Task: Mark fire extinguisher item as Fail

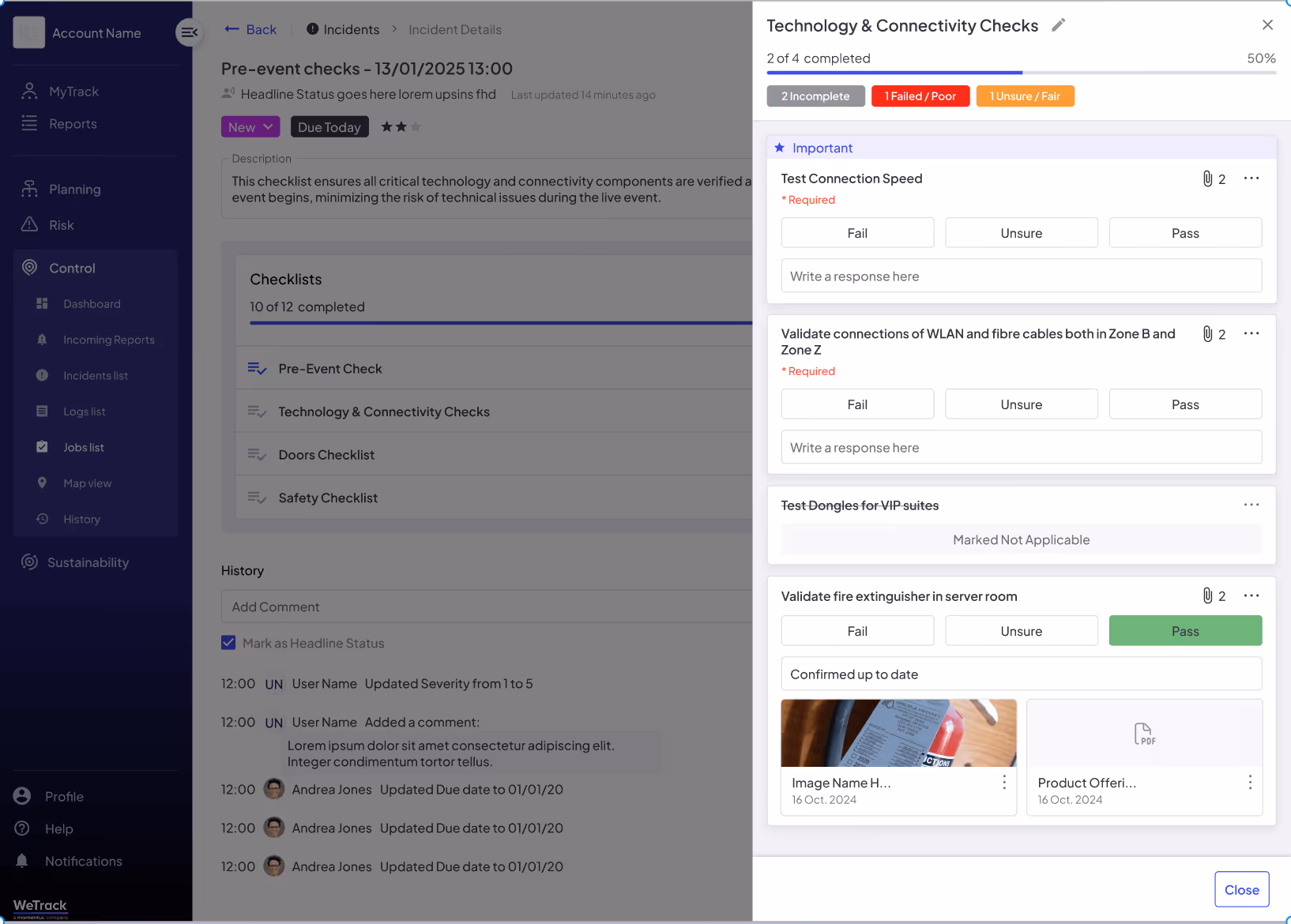Action: [x=857, y=631]
